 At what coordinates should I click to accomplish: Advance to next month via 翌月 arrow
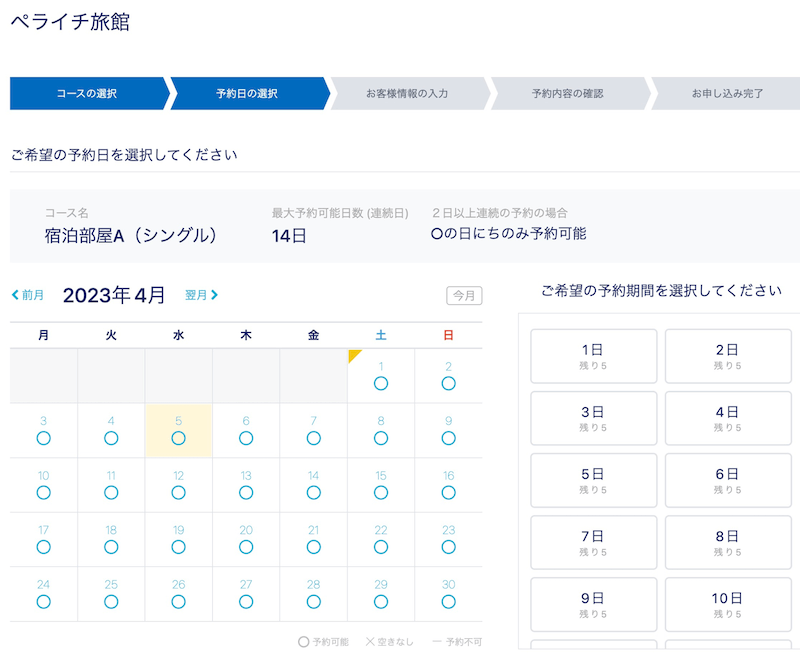201,295
